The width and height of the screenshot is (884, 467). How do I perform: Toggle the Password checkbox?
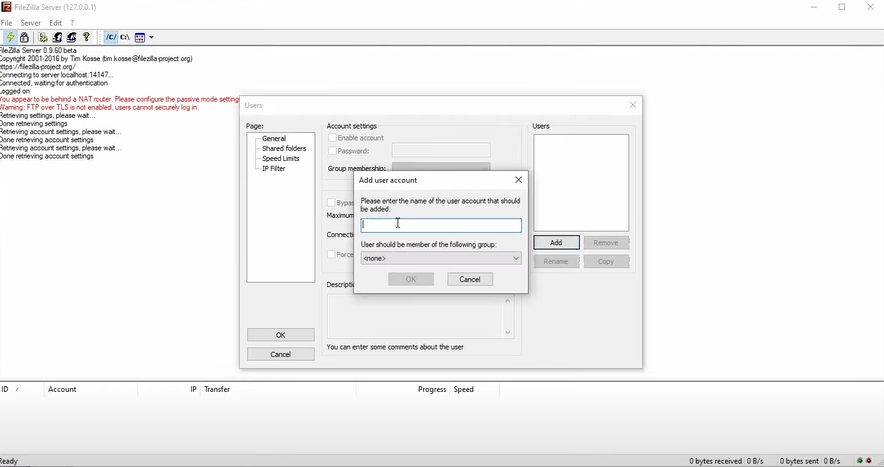pos(332,151)
